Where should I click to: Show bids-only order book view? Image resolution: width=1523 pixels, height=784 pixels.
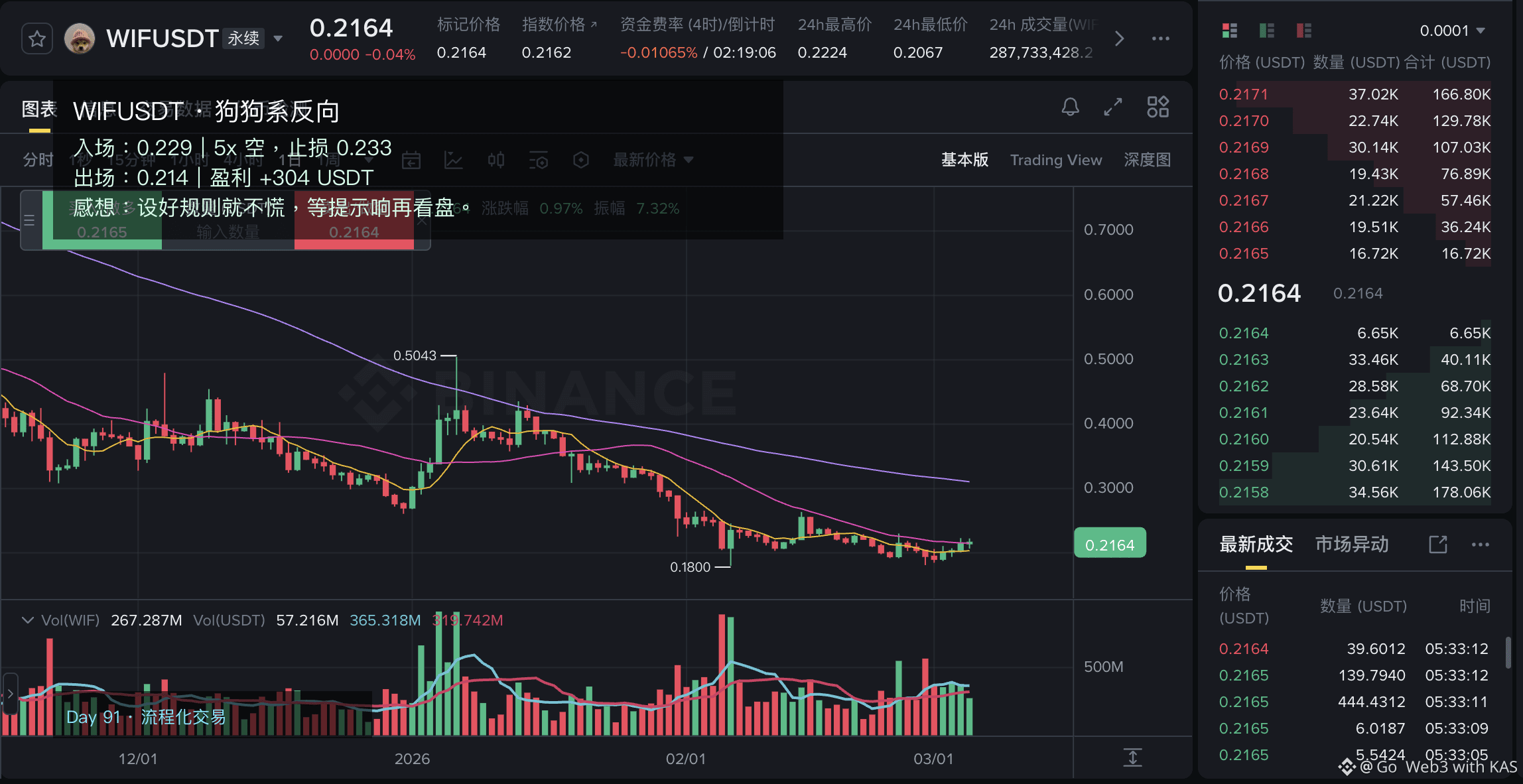1267,31
